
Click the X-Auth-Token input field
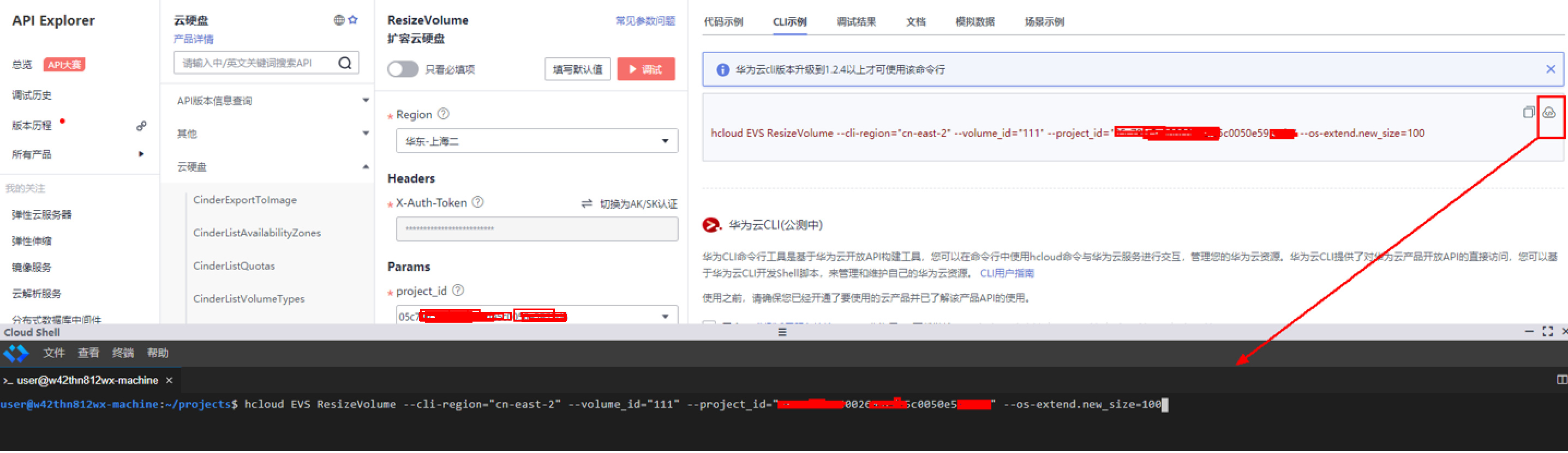[x=537, y=228]
